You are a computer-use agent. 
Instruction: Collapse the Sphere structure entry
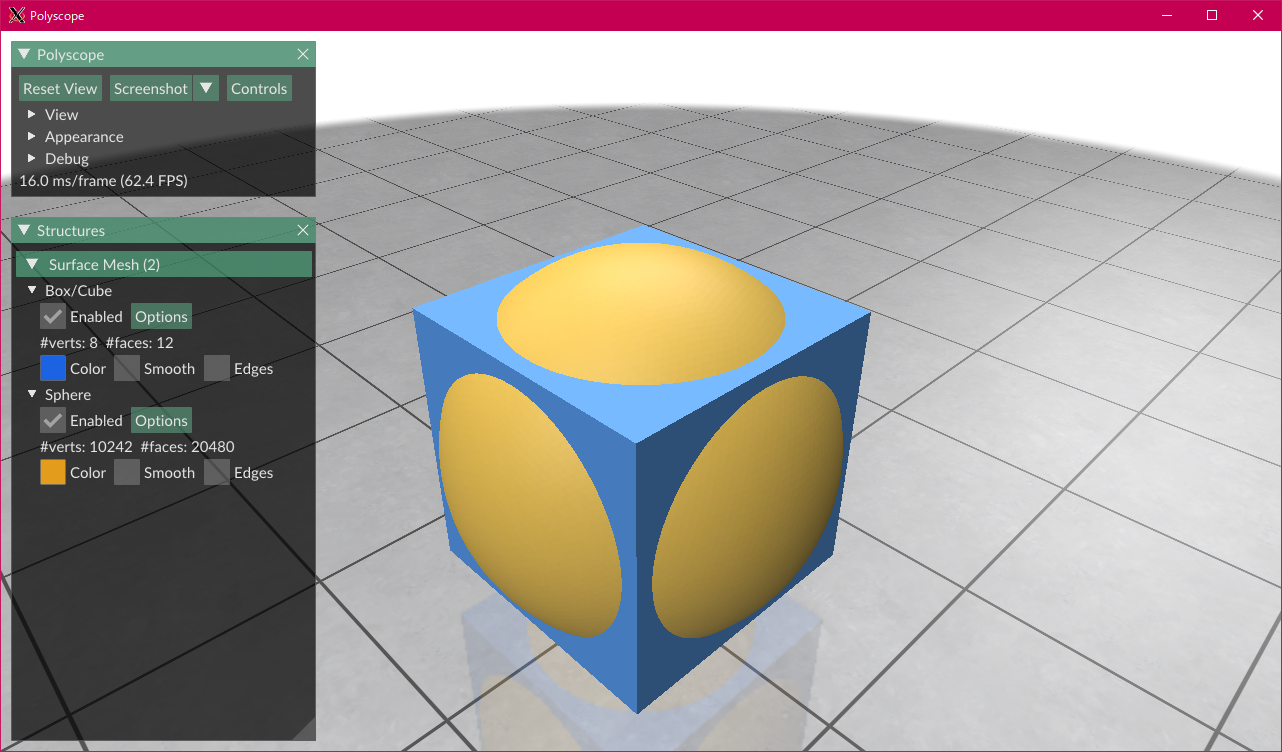click(x=32, y=394)
